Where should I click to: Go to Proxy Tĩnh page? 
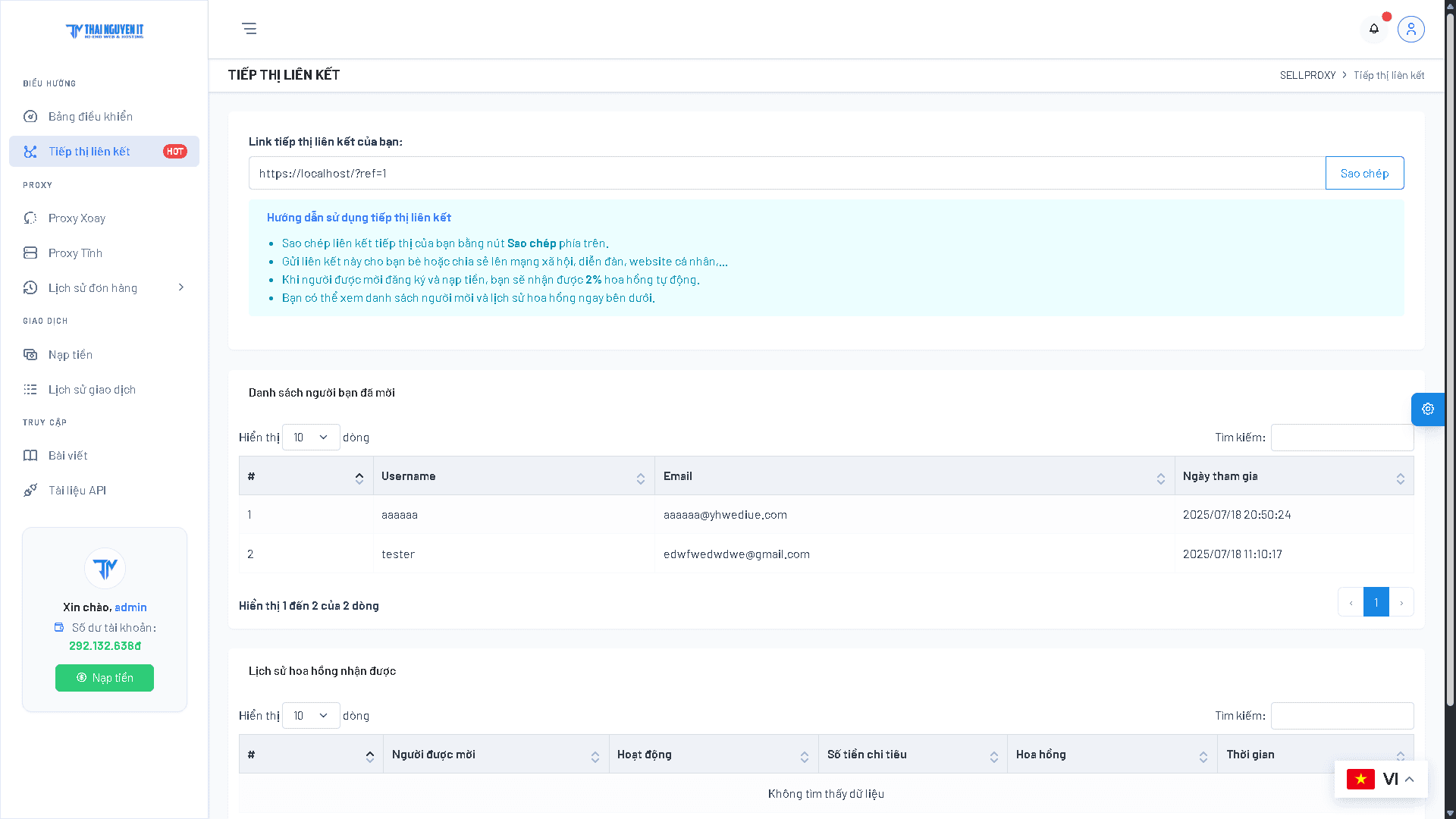click(104, 253)
